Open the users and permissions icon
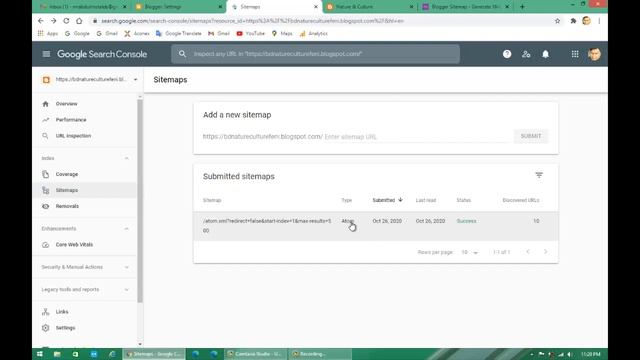The image size is (640, 360). click(x=526, y=54)
